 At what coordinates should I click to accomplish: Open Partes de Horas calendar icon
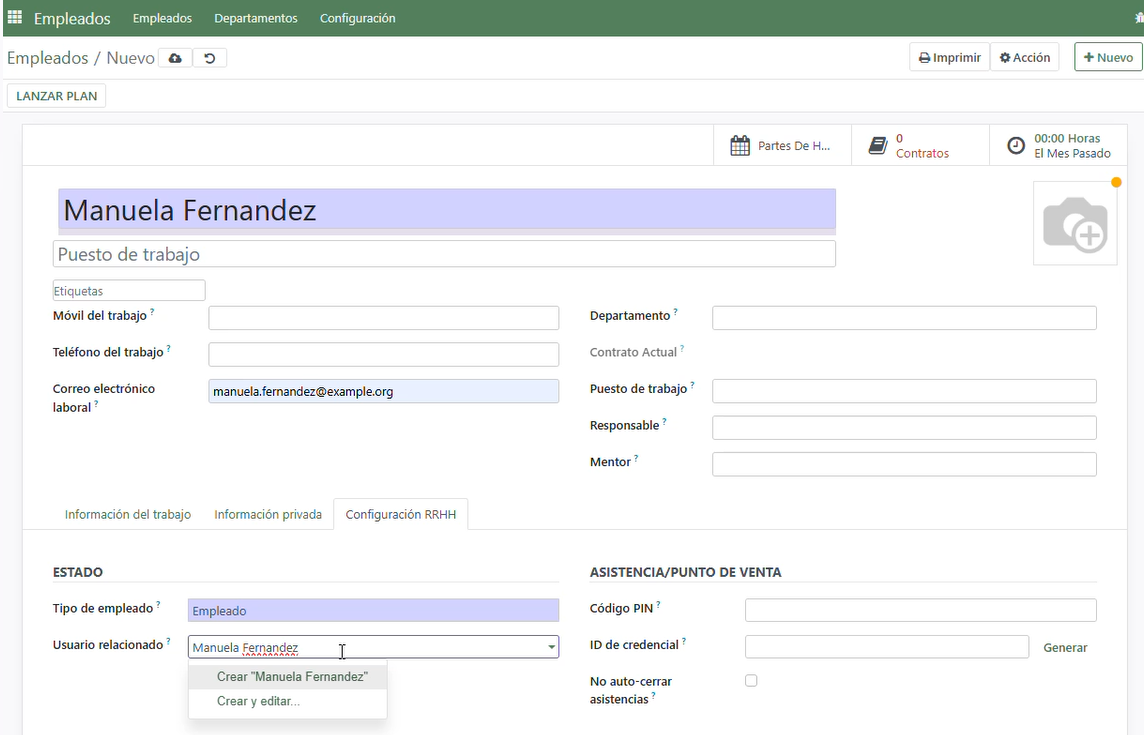740,146
